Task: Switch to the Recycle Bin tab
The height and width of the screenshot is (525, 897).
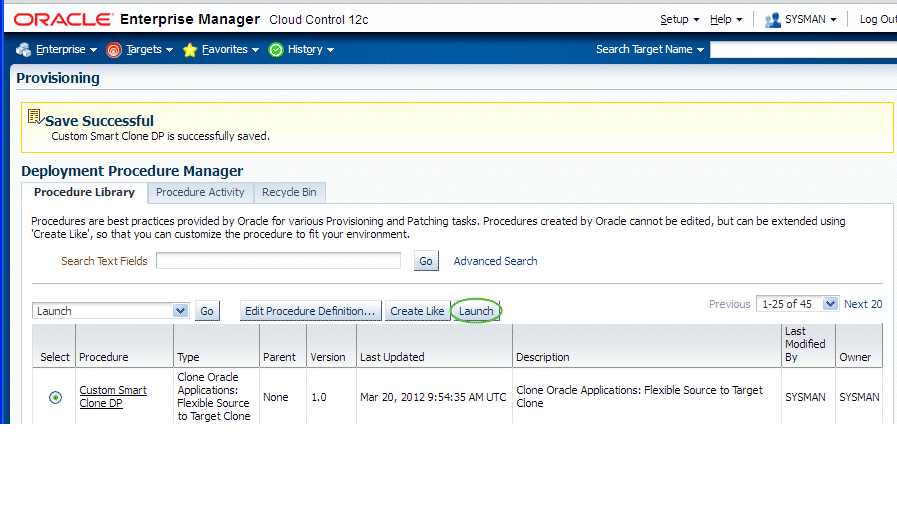Action: point(289,192)
